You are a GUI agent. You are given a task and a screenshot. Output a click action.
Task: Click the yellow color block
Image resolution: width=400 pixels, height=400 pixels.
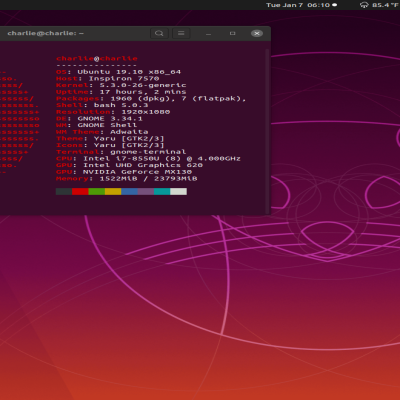[113, 191]
